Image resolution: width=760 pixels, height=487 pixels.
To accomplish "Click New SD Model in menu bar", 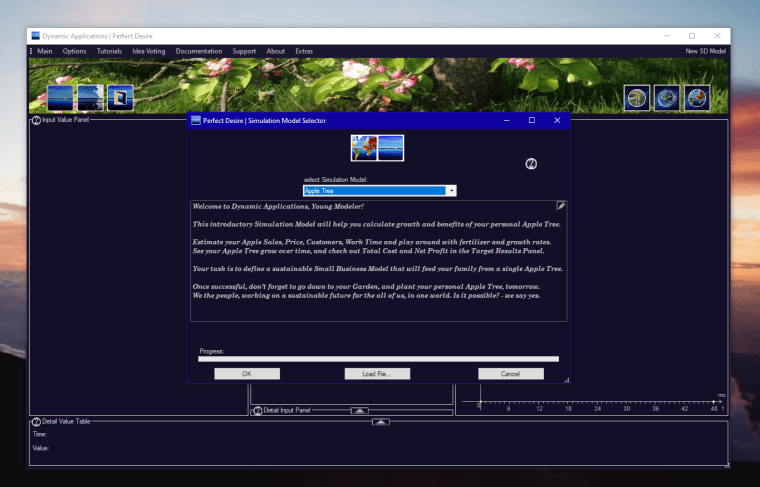I will (705, 51).
